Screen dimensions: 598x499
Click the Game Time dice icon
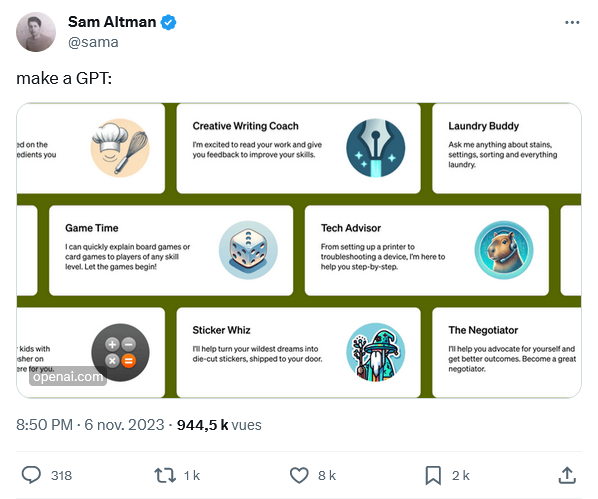point(248,250)
